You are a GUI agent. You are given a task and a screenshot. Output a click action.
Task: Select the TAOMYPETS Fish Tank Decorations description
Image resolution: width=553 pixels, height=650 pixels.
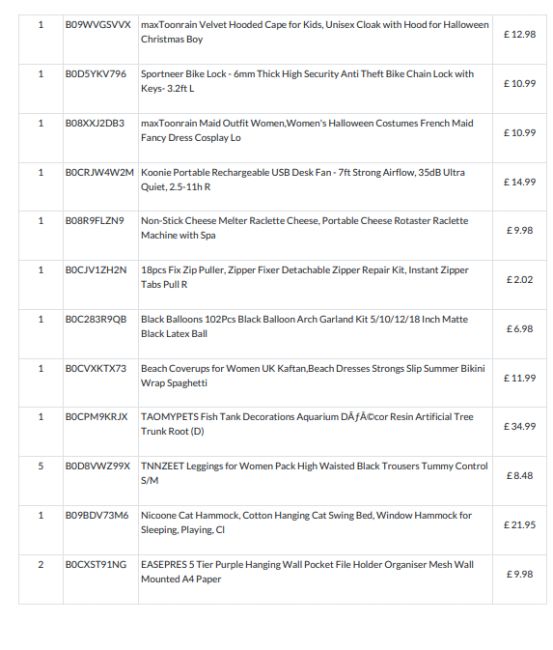tap(307, 424)
